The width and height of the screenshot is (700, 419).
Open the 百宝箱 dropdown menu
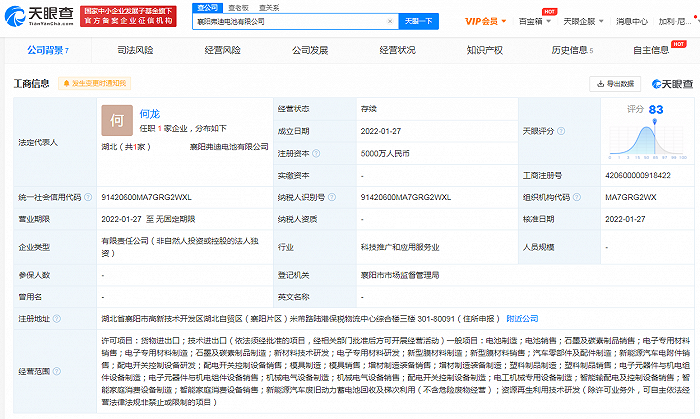541,20
